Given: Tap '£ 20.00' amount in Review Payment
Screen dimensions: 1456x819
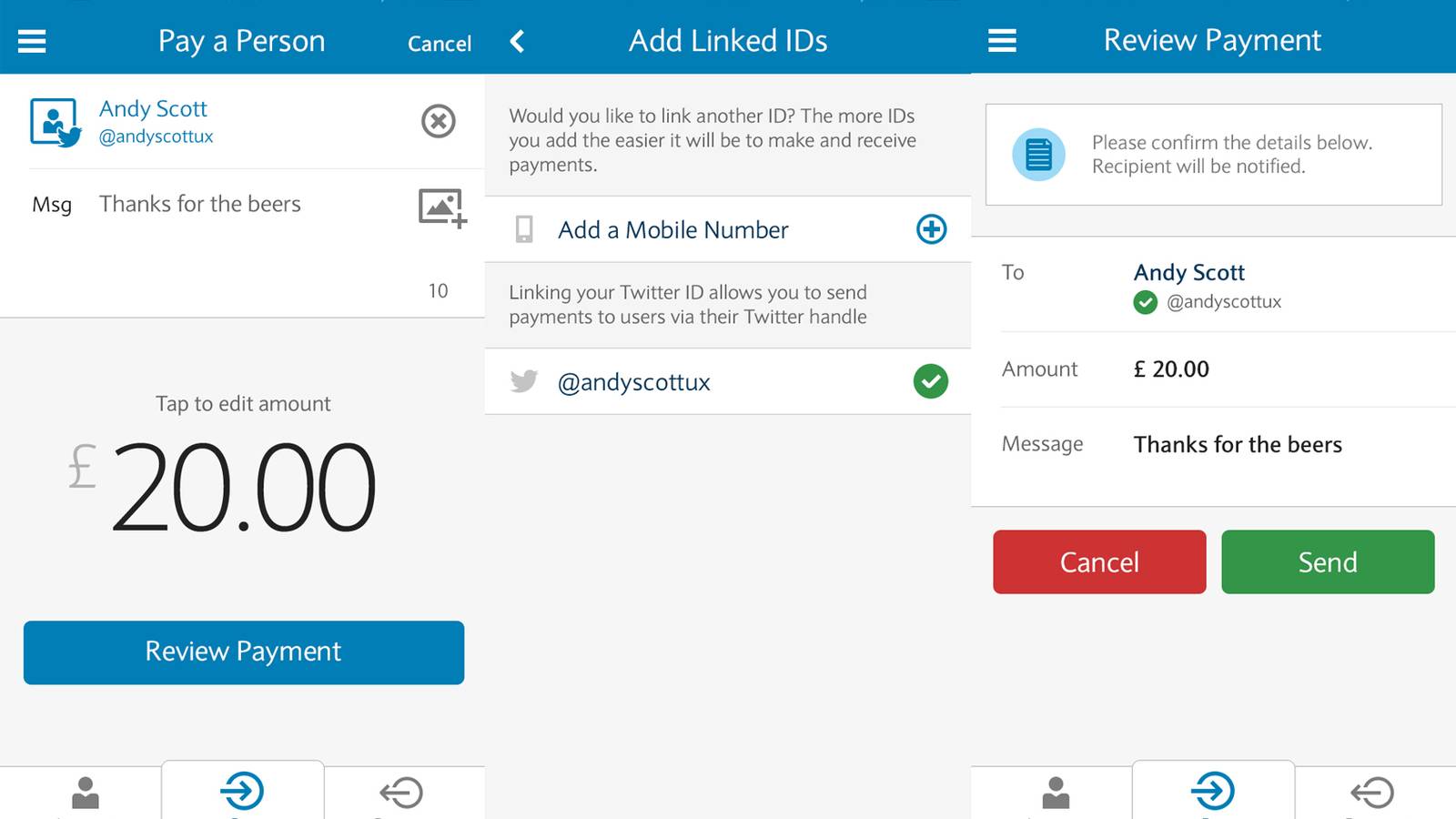Looking at the screenshot, I should (1171, 369).
